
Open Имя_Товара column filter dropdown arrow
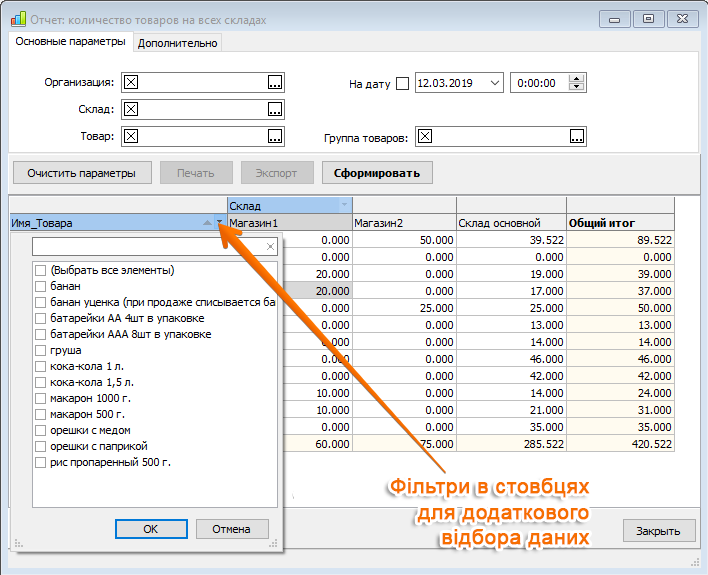219,222
